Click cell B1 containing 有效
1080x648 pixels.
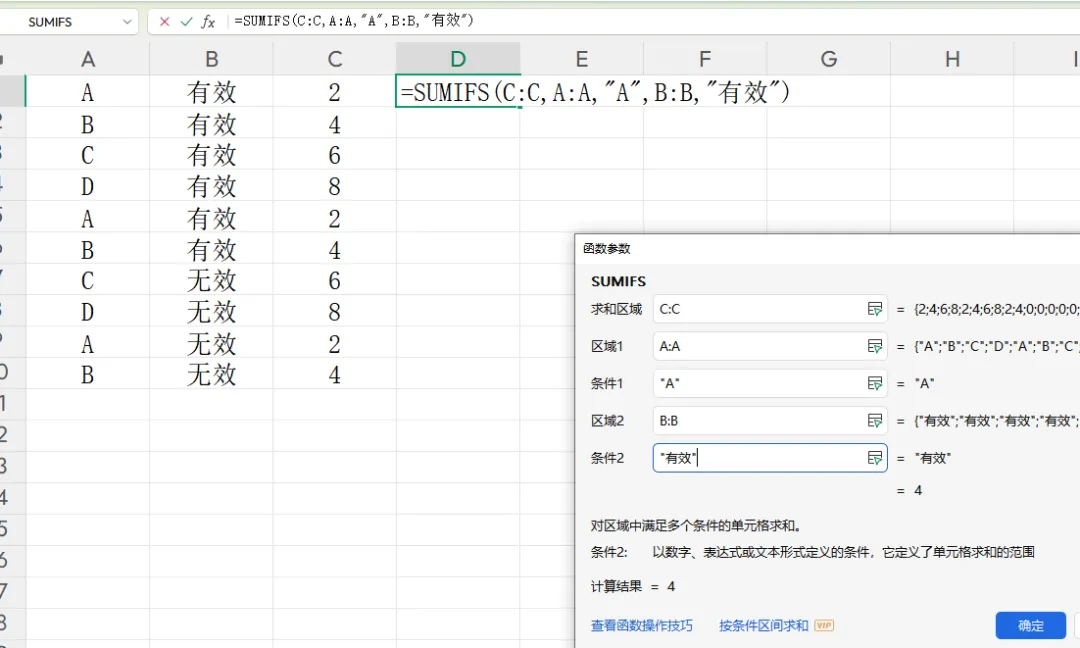[211, 91]
